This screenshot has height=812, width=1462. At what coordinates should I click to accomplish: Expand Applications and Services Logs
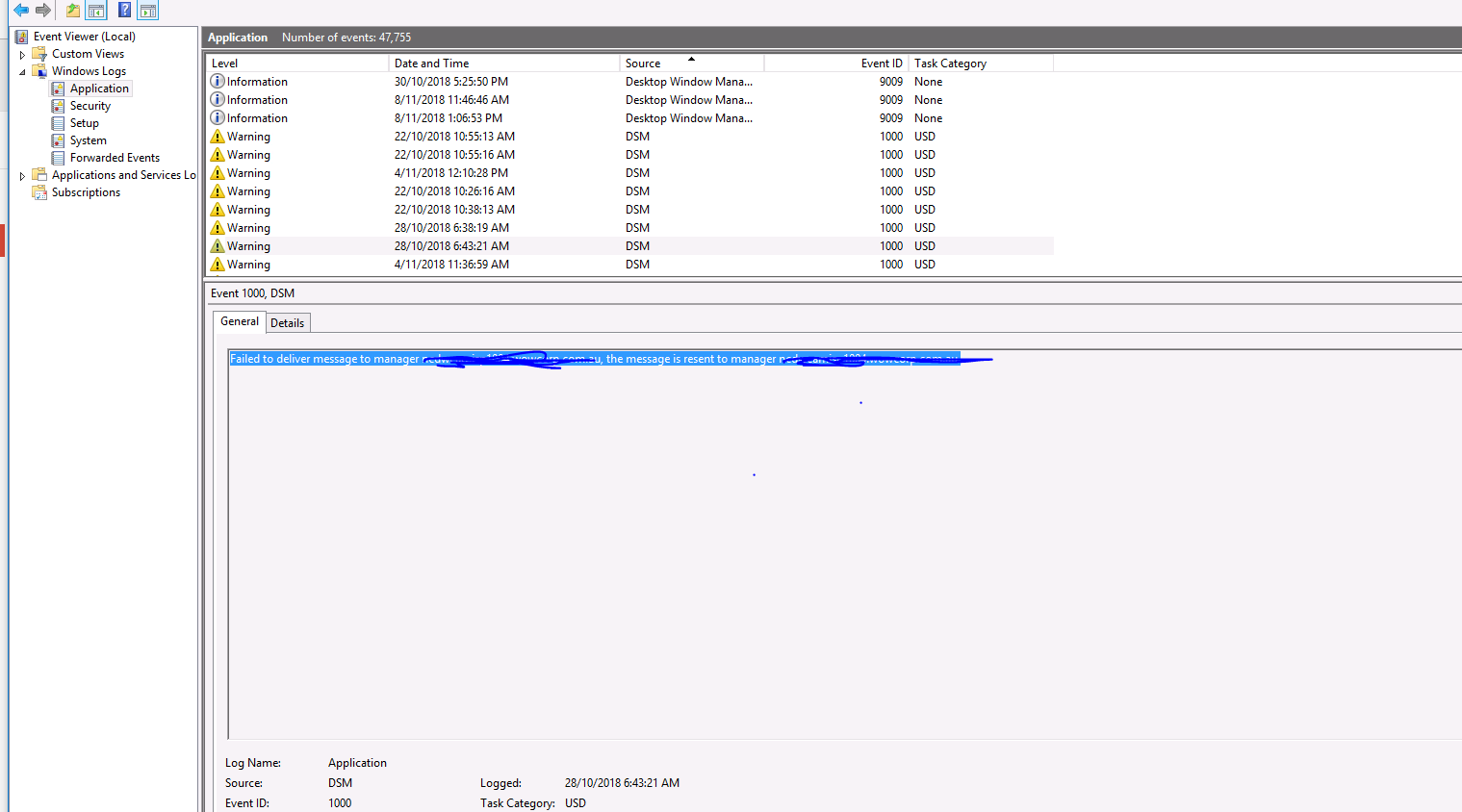pos(22,175)
